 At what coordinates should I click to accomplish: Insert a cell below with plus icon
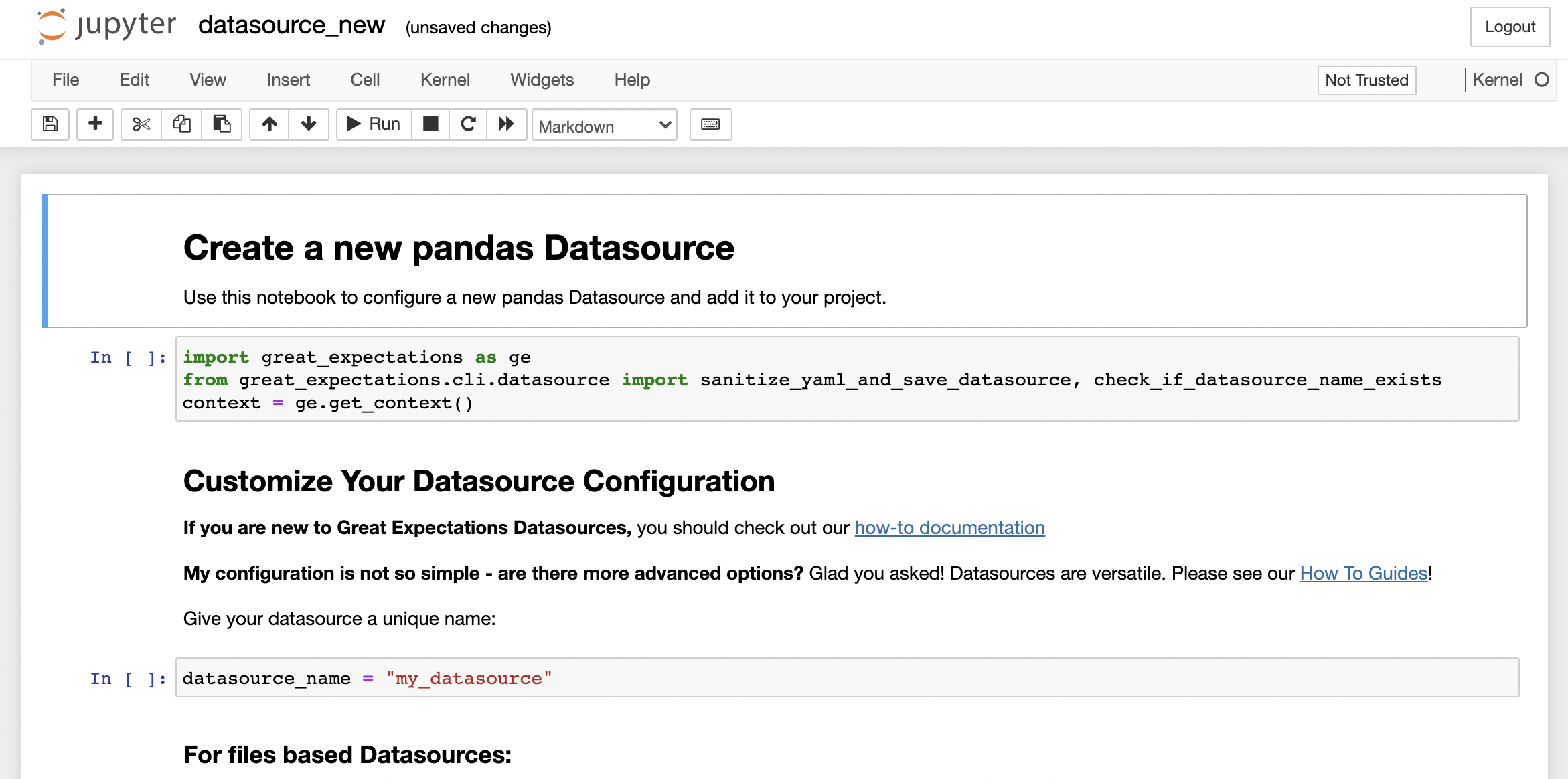[x=95, y=124]
